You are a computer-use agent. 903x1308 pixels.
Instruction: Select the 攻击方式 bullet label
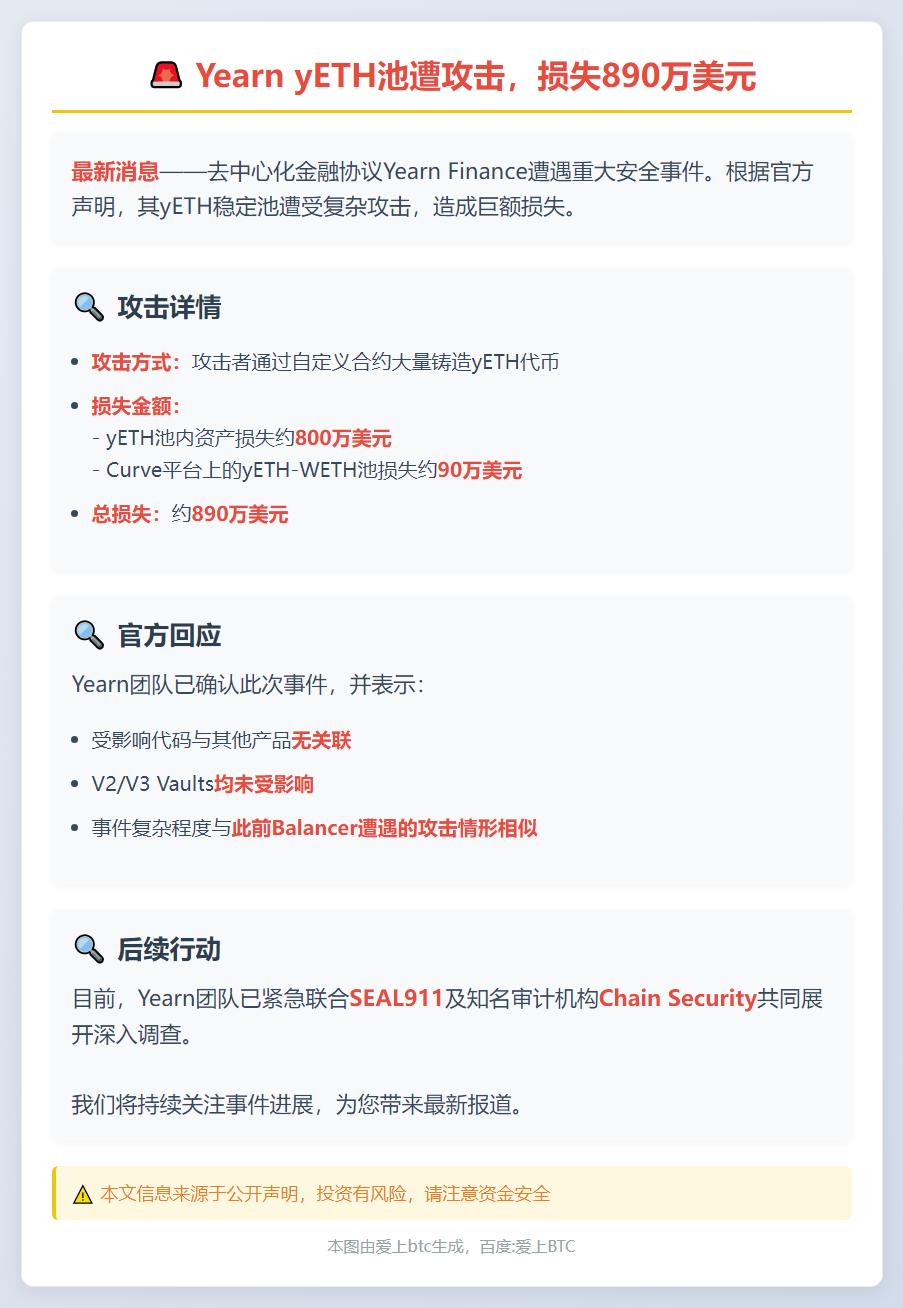(x=137, y=362)
